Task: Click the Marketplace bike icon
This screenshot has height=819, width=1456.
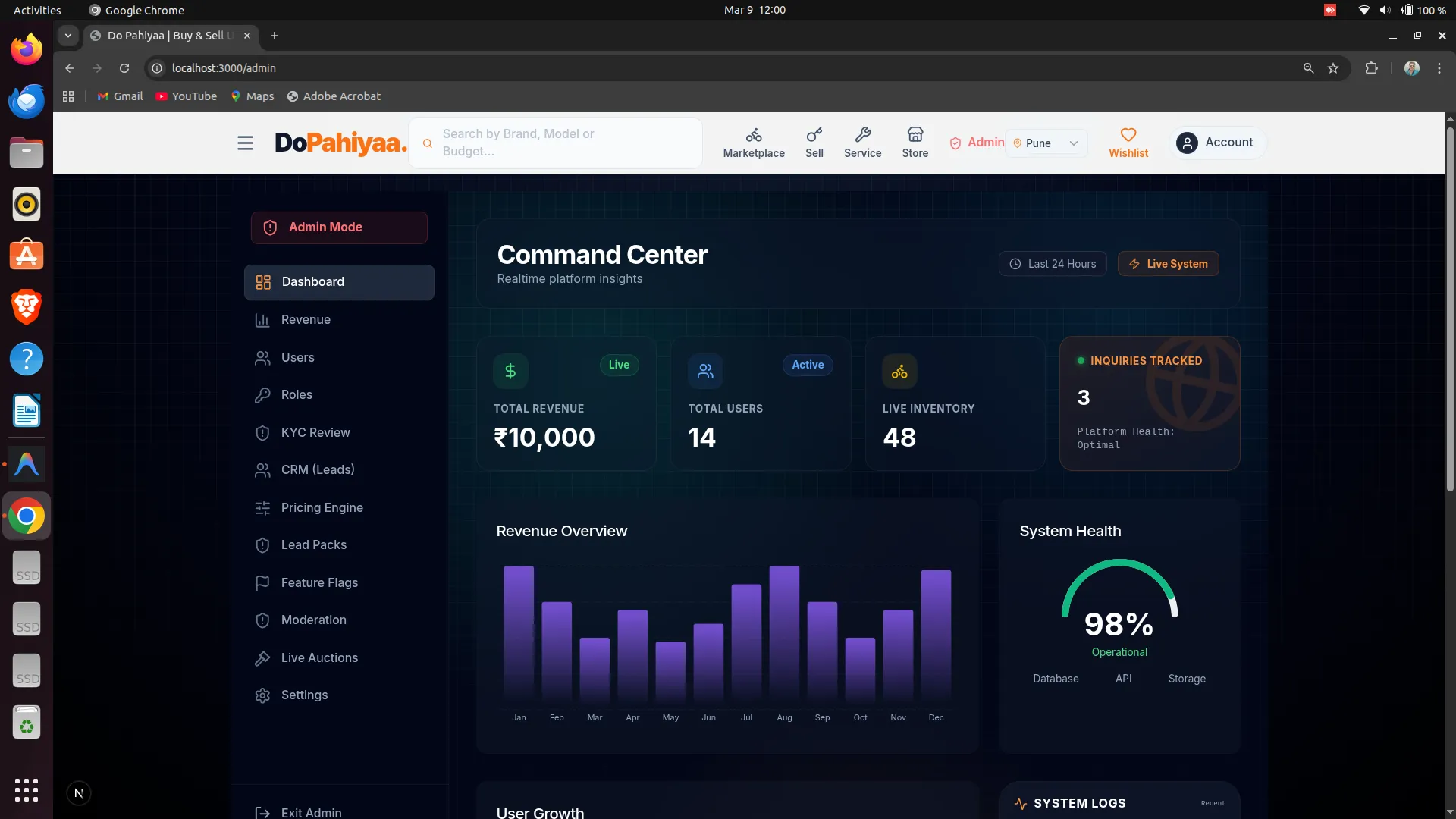Action: 753,135
